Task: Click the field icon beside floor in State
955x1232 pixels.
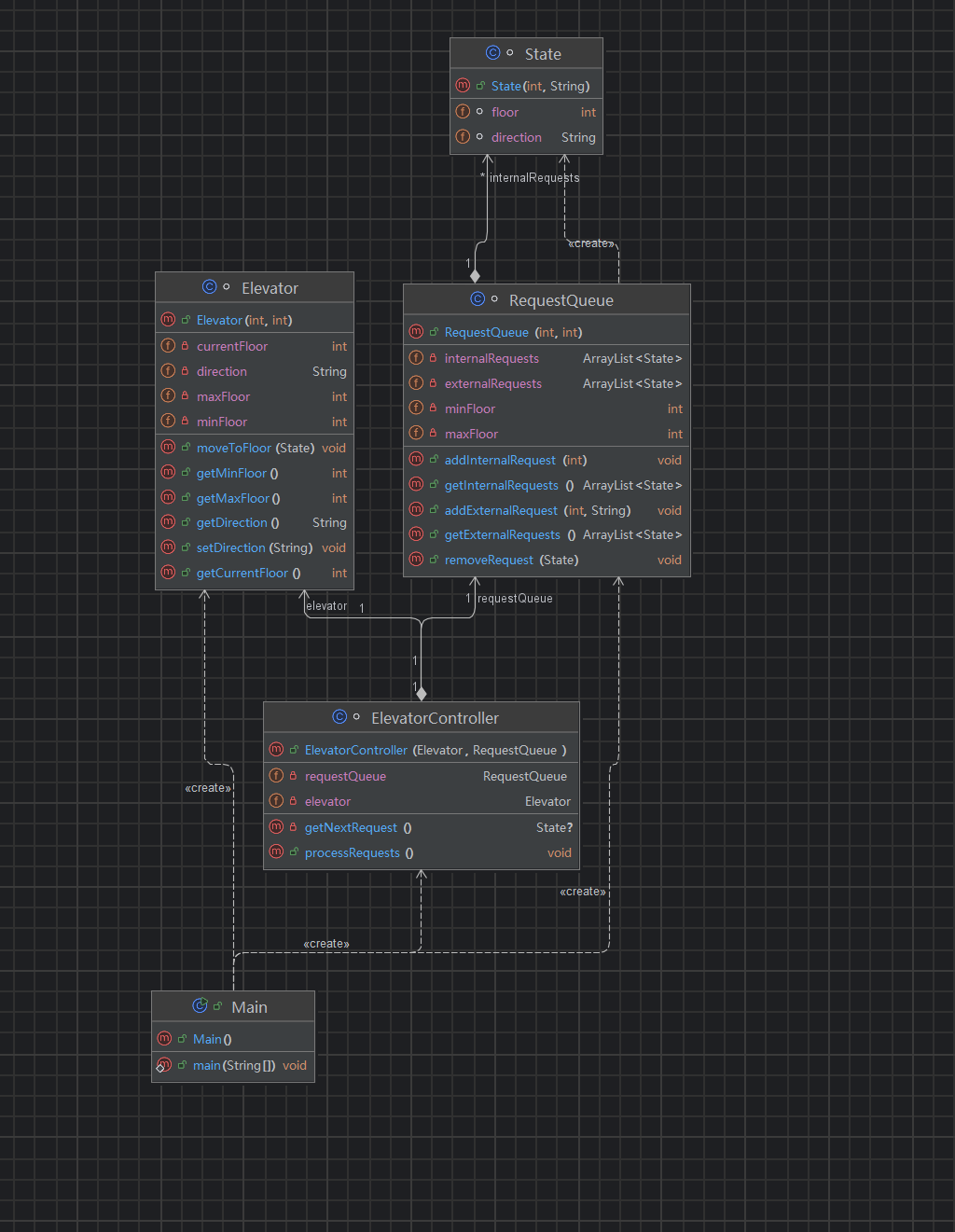Action: tap(463, 112)
